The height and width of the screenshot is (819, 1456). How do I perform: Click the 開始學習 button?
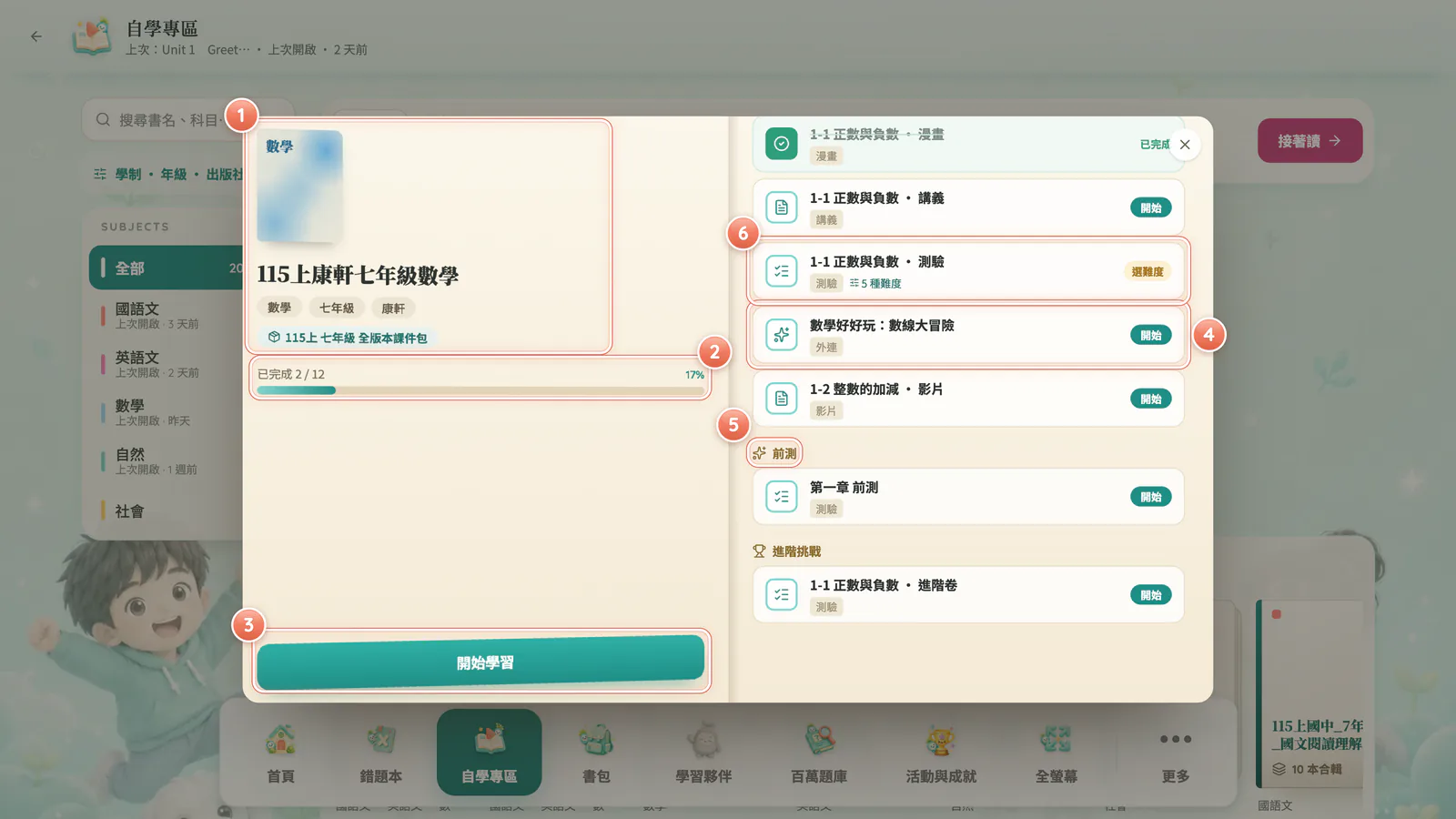coord(480,662)
